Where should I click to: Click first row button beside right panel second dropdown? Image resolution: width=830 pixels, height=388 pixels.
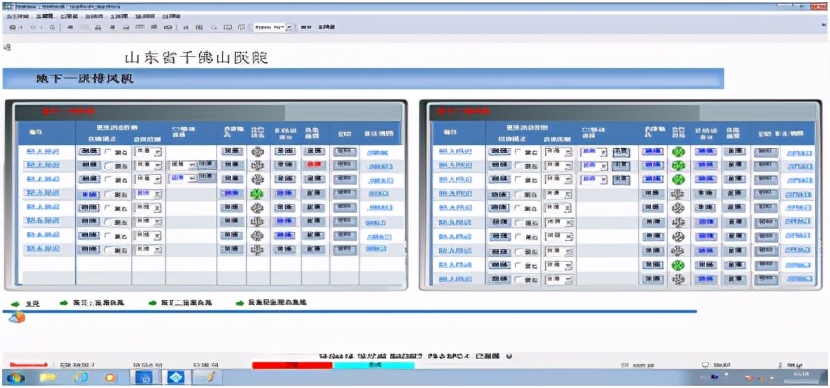621,152
